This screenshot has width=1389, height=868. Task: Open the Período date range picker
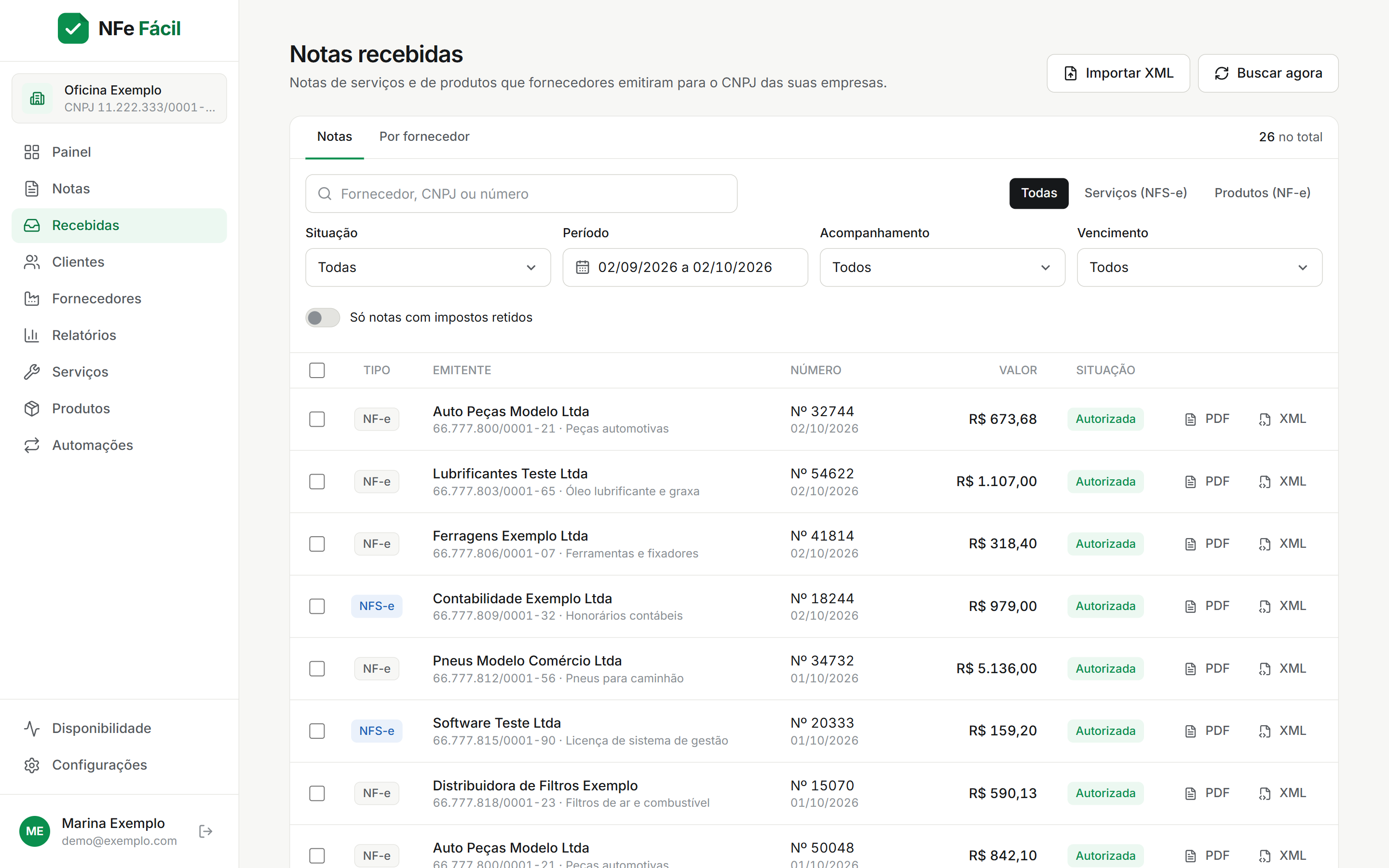[685, 268]
